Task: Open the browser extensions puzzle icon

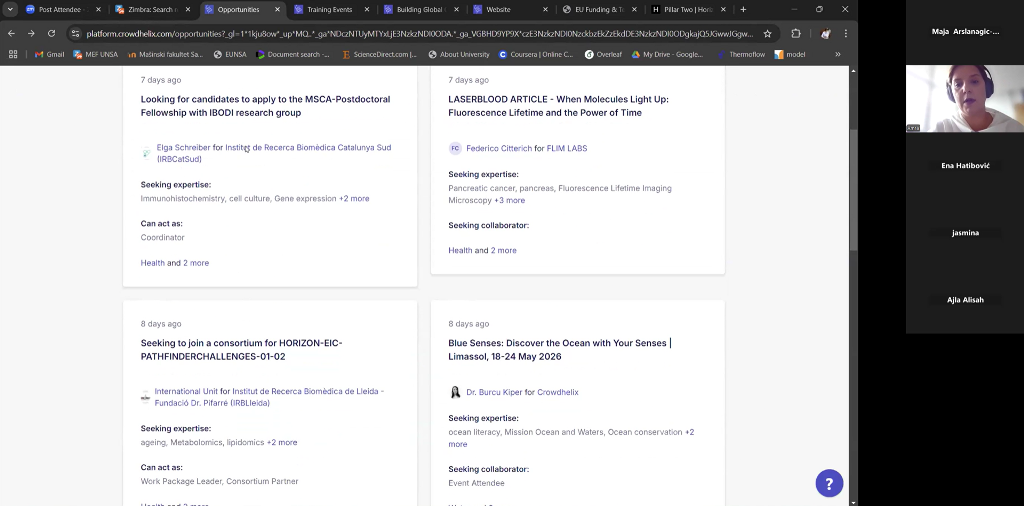Action: pyautogui.click(x=795, y=33)
